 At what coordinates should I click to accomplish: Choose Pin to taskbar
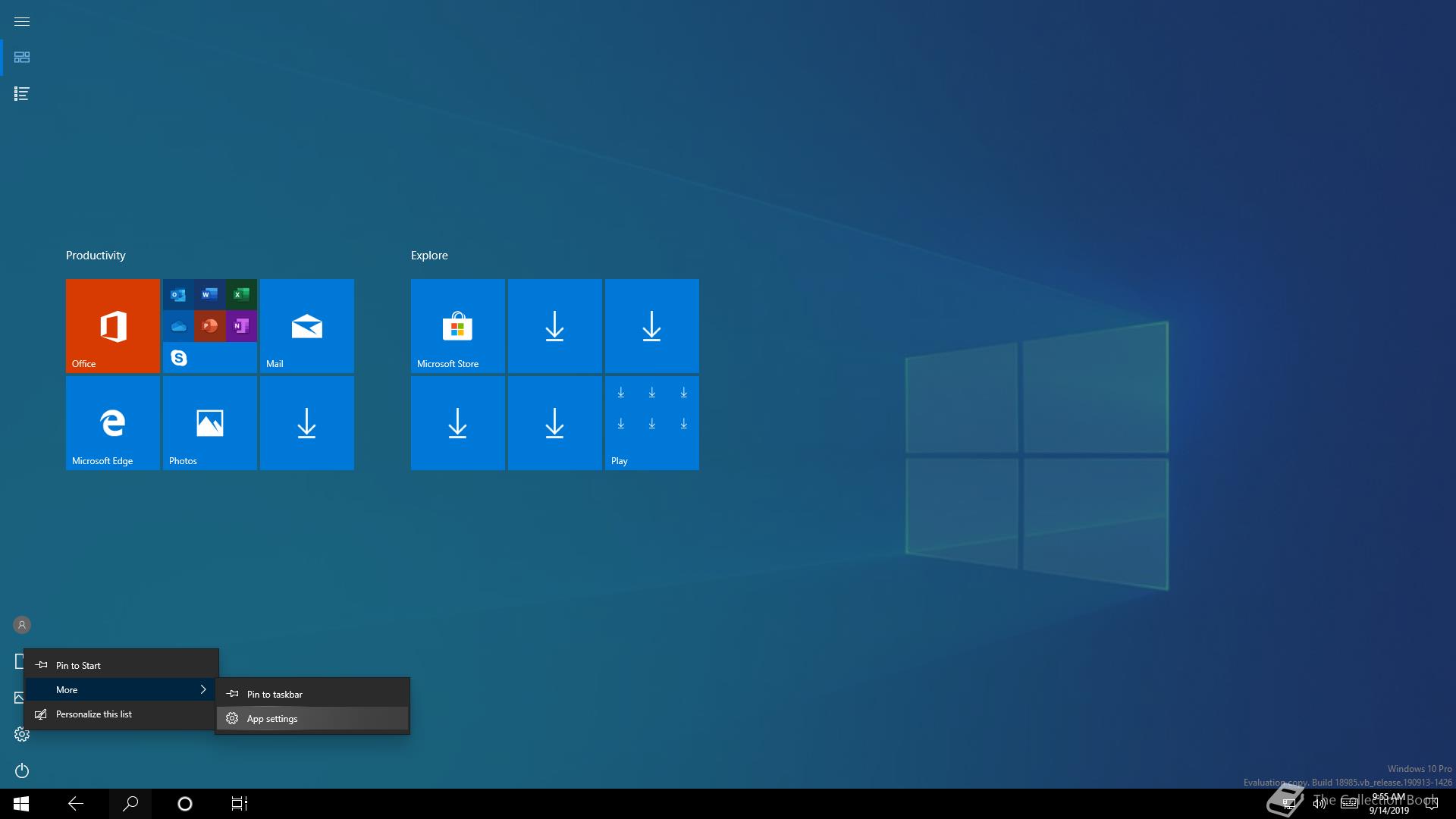tap(312, 694)
